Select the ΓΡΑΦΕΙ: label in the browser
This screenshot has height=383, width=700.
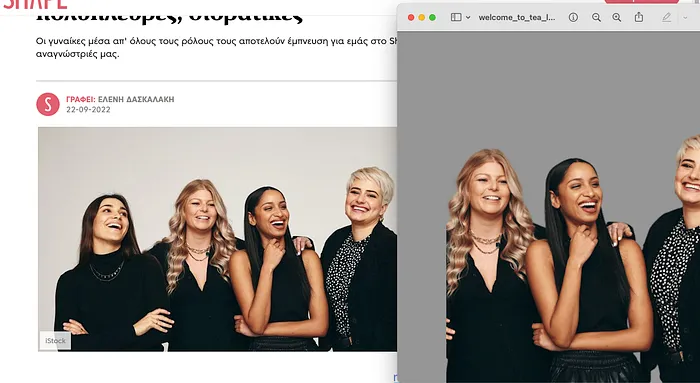81,99
